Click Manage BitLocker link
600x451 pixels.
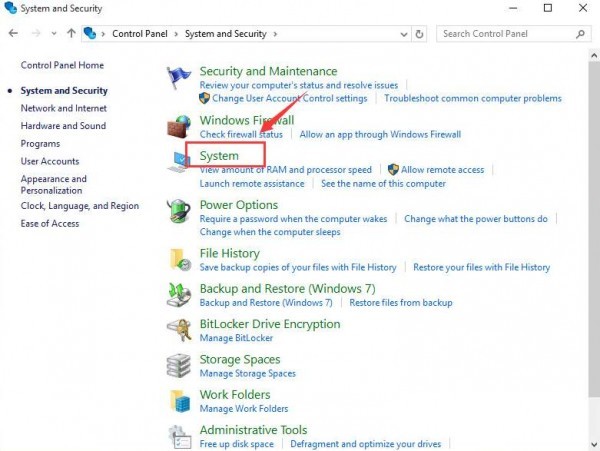(x=236, y=338)
